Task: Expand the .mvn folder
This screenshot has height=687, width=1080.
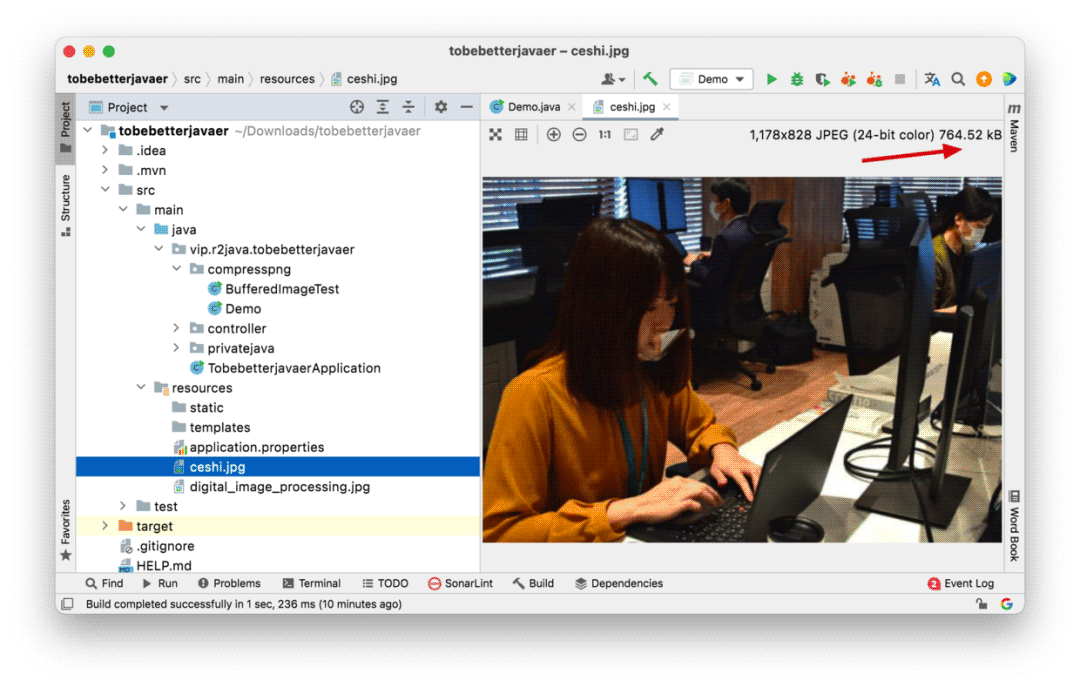Action: [105, 170]
